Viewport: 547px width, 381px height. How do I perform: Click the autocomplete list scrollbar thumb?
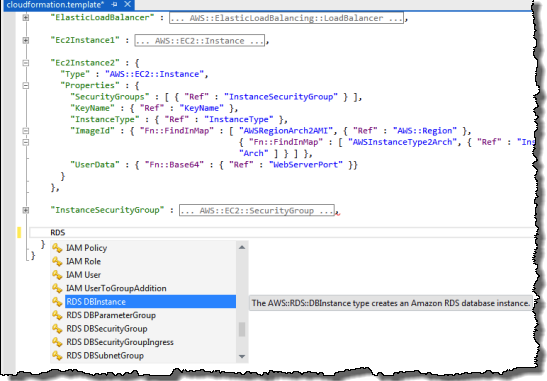(x=242, y=329)
